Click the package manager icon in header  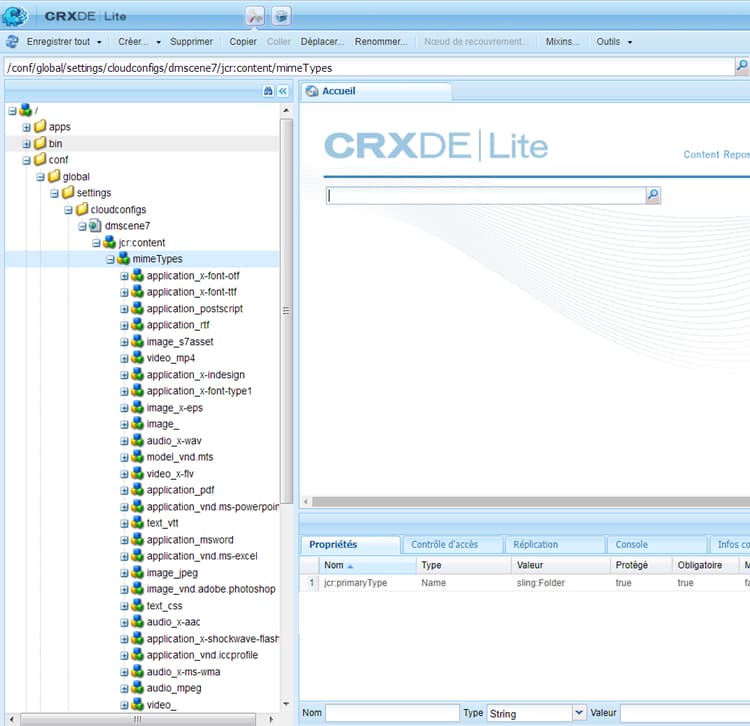(282, 16)
